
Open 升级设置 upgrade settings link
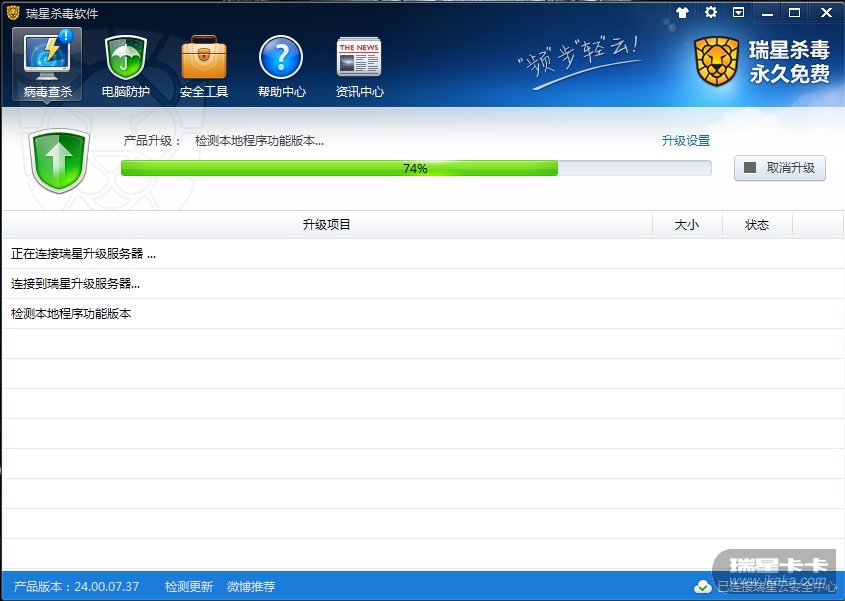(685, 141)
